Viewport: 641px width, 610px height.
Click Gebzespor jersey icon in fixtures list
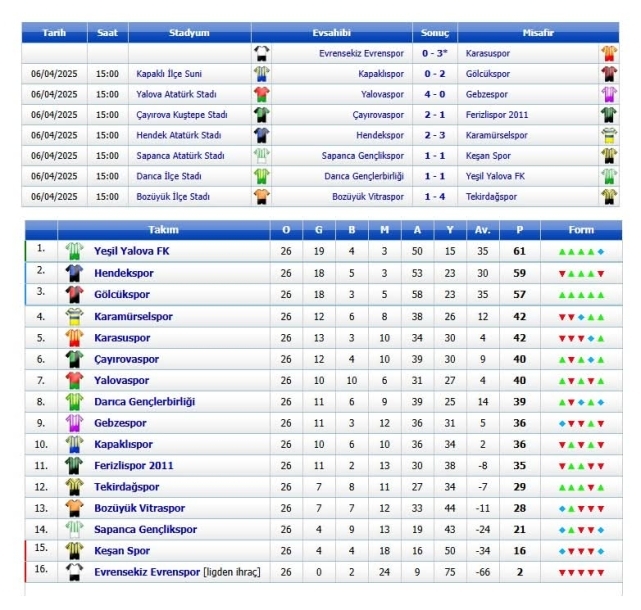pos(608,94)
